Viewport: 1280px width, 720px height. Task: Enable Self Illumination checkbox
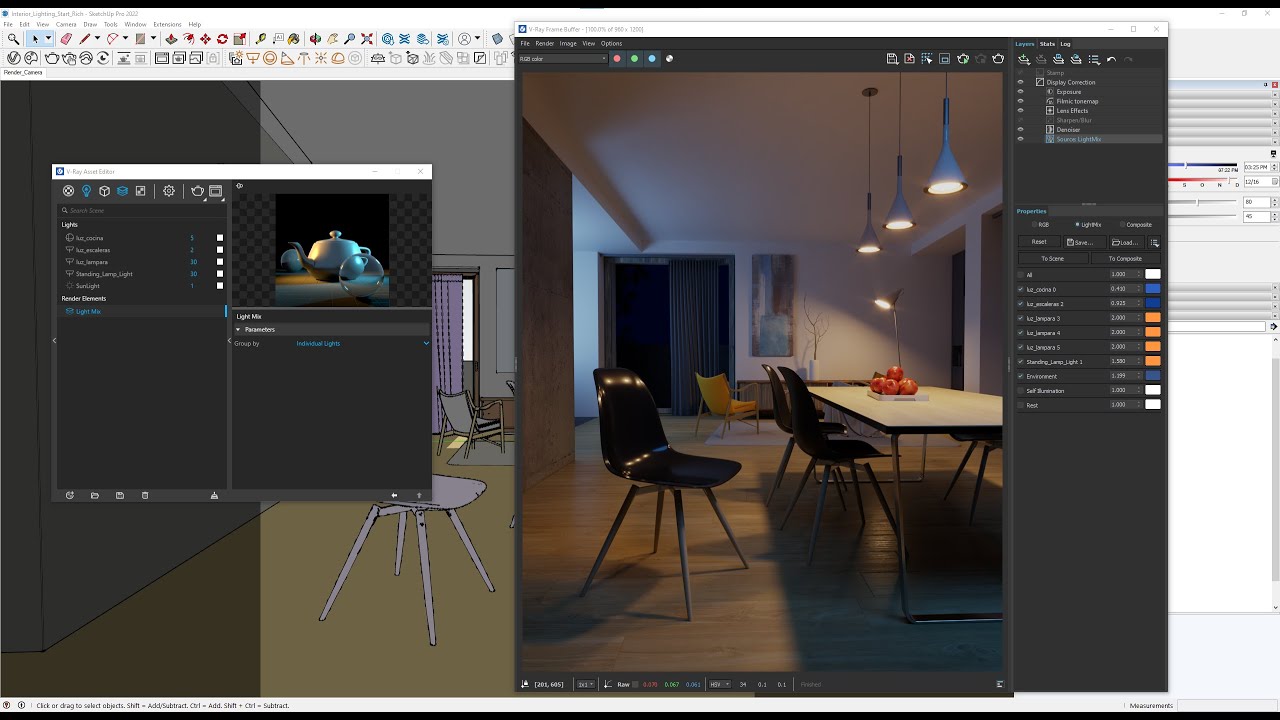click(x=1021, y=390)
